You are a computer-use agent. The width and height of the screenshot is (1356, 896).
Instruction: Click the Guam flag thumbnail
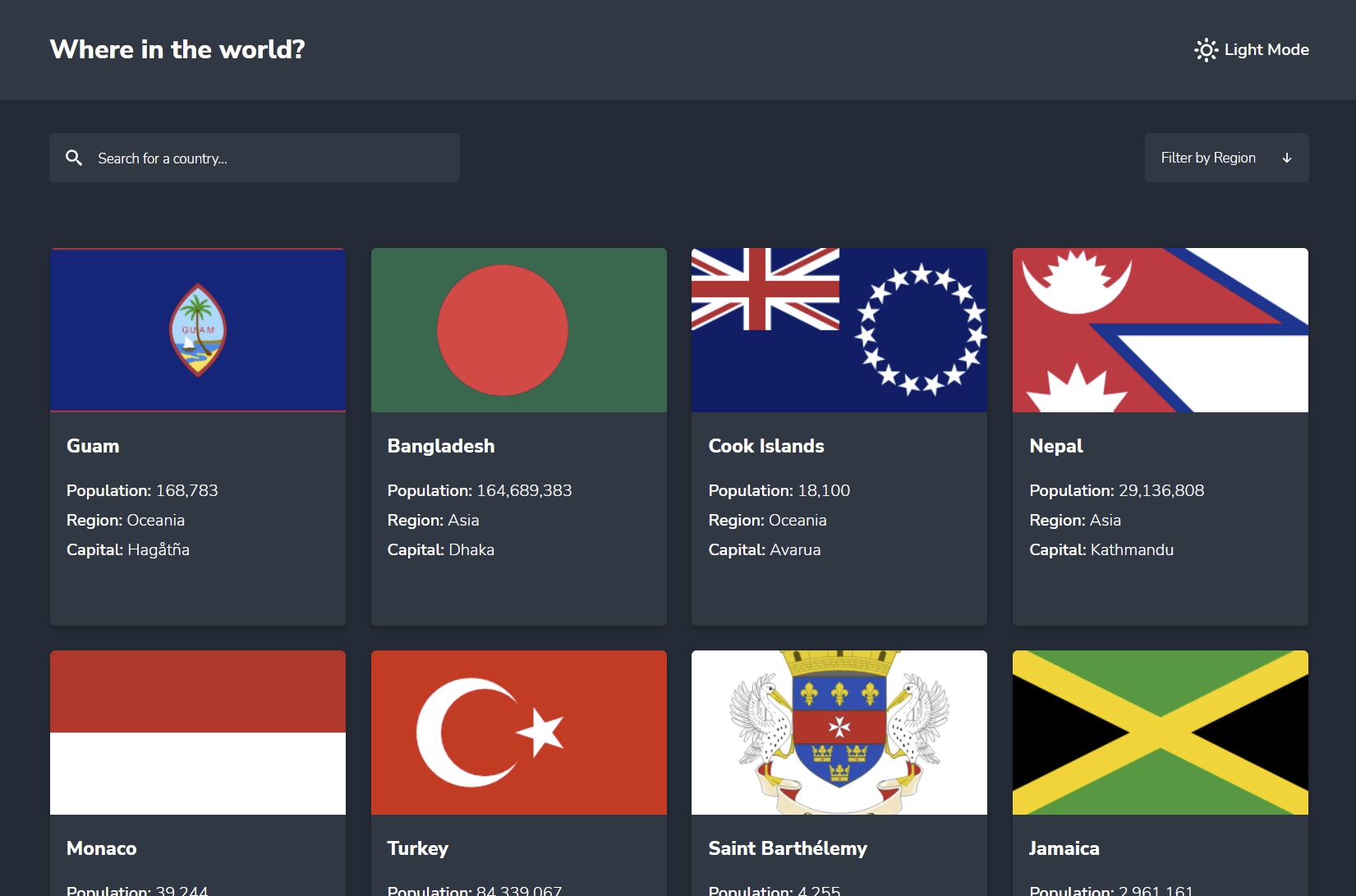click(x=197, y=330)
